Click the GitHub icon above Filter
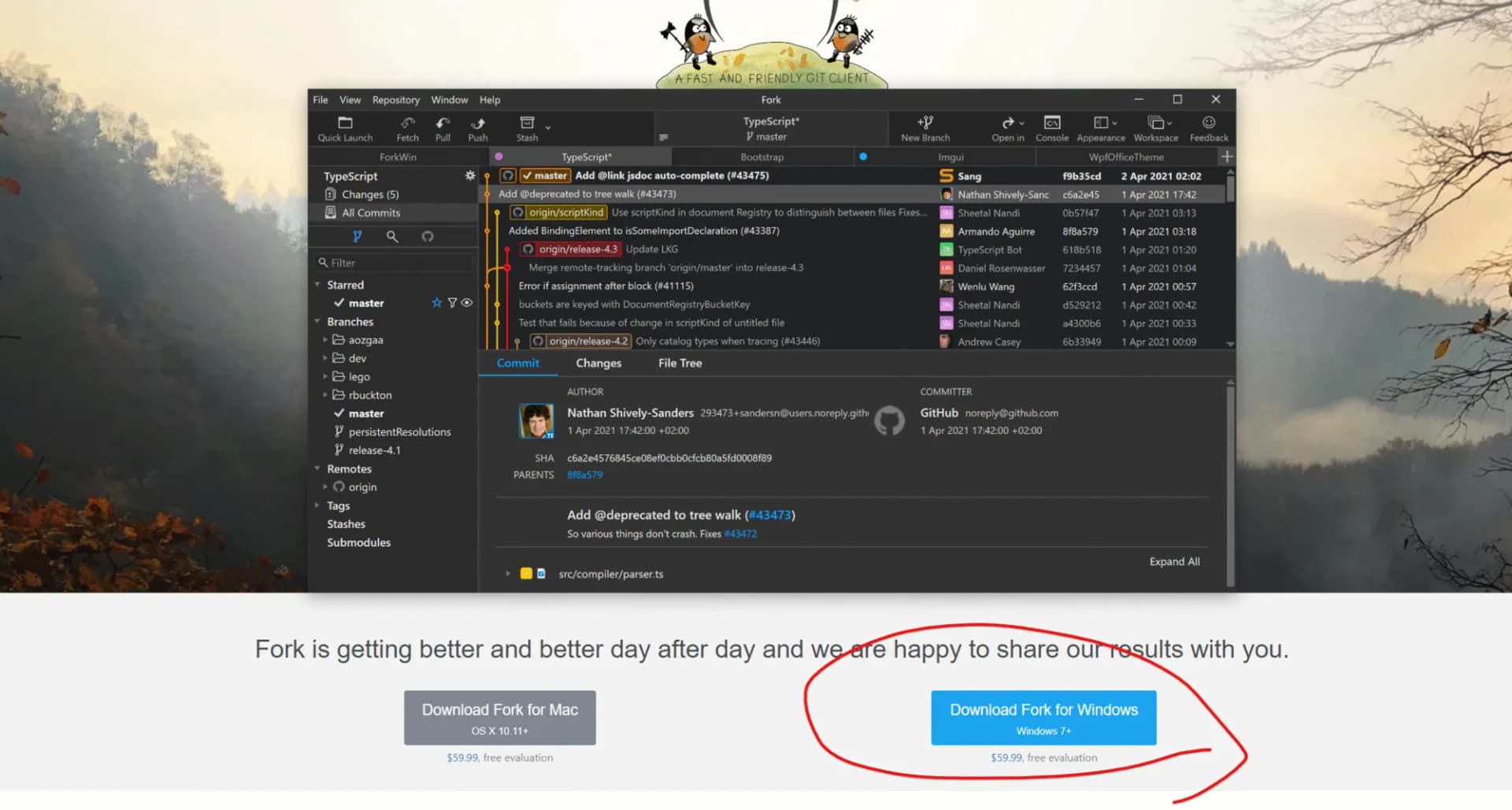 click(x=428, y=236)
